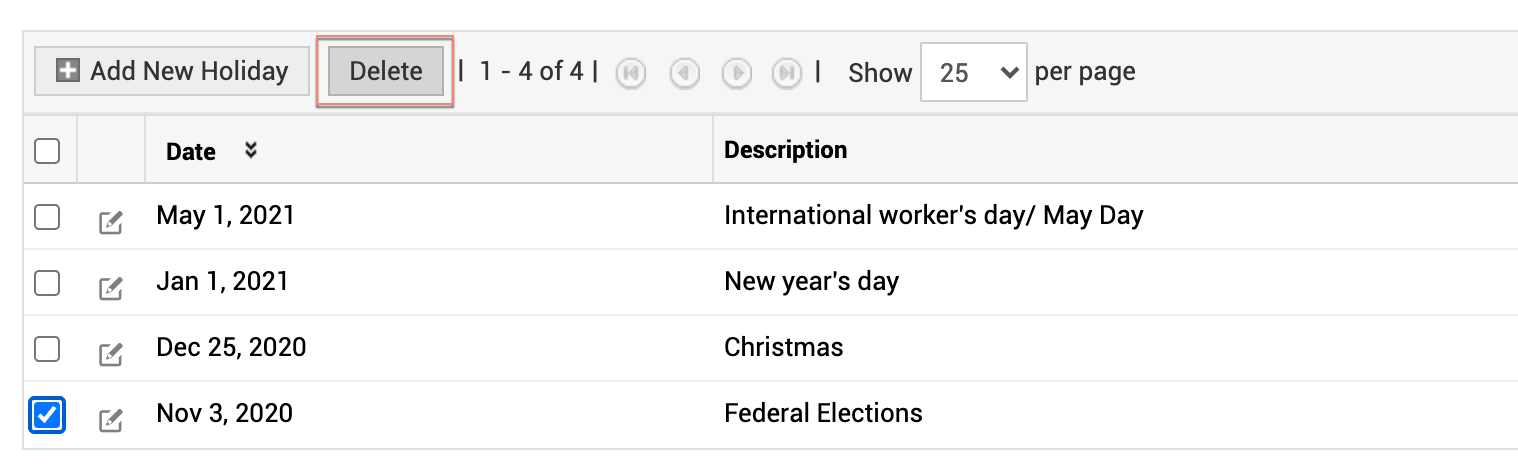This screenshot has height=466, width=1518.
Task: Tick the New year's day checkbox
Action: pyautogui.click(x=47, y=283)
